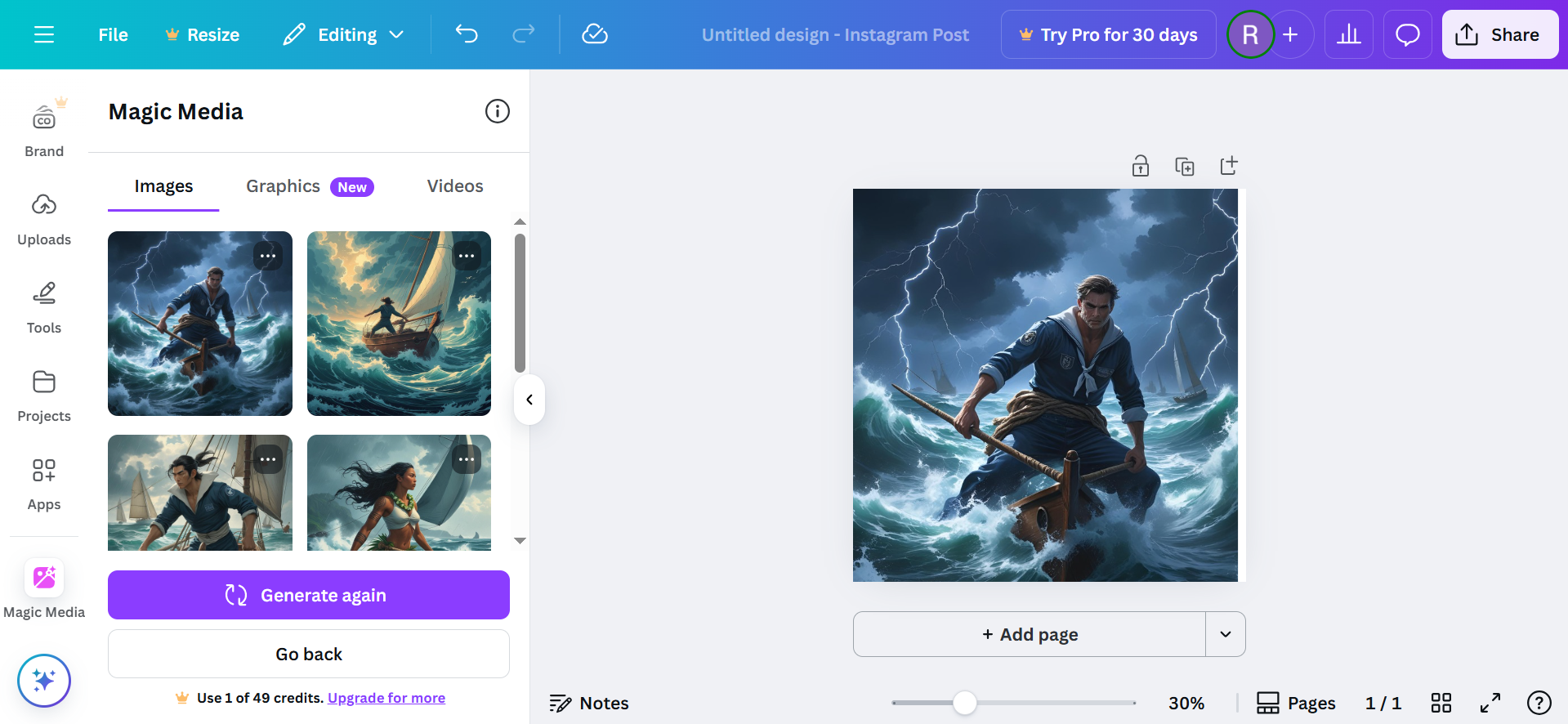Click the 30% zoom value
This screenshot has width=1568, height=724.
[x=1186, y=703]
